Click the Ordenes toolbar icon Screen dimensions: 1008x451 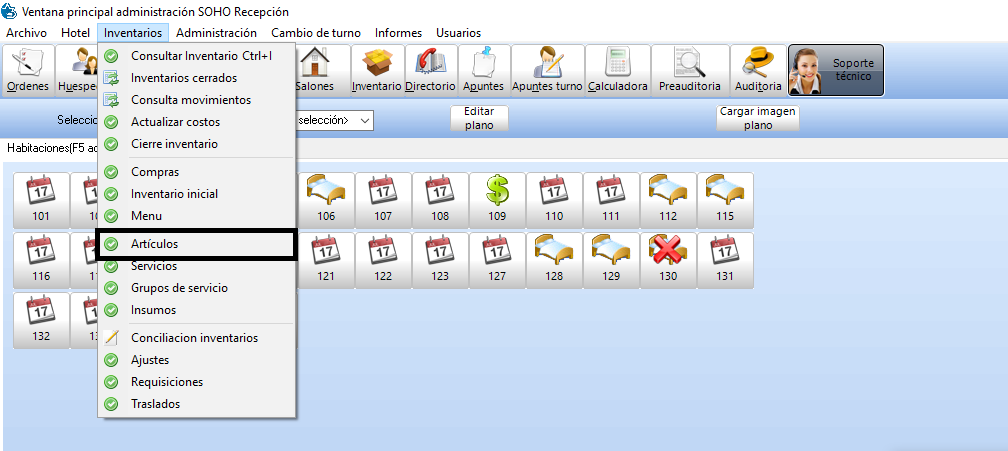point(28,70)
